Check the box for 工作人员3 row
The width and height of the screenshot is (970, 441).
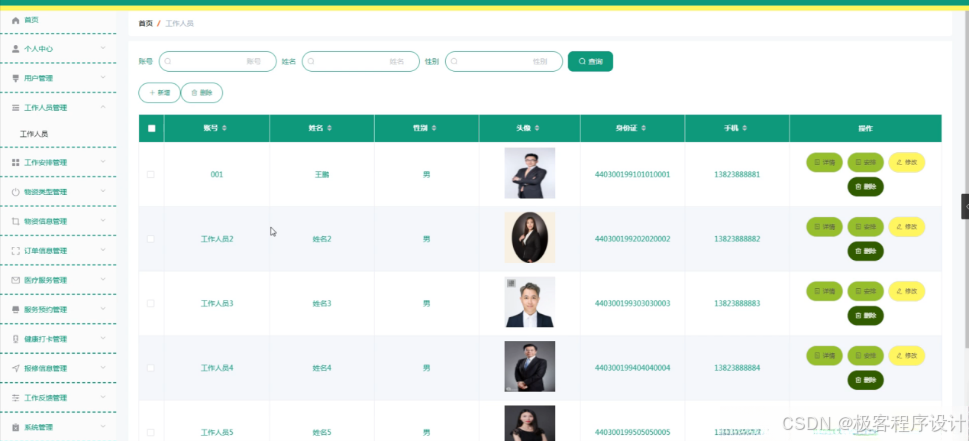(x=151, y=303)
